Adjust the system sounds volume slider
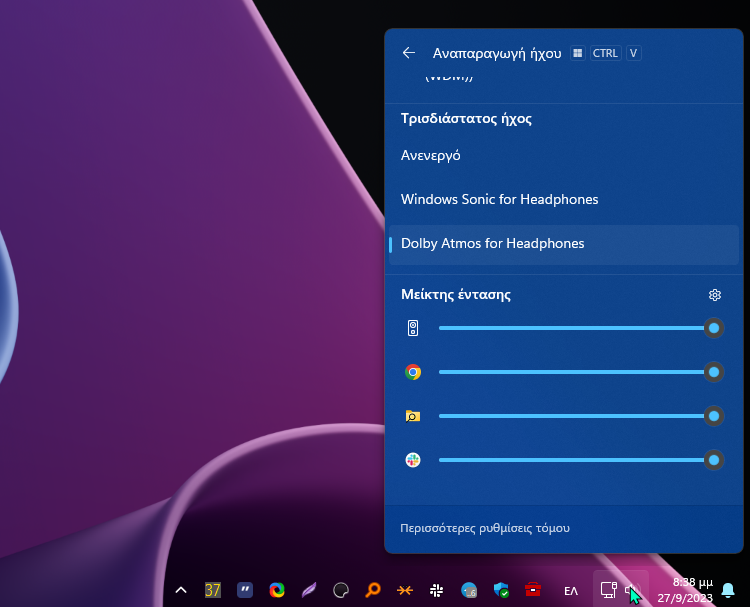 pos(581,328)
